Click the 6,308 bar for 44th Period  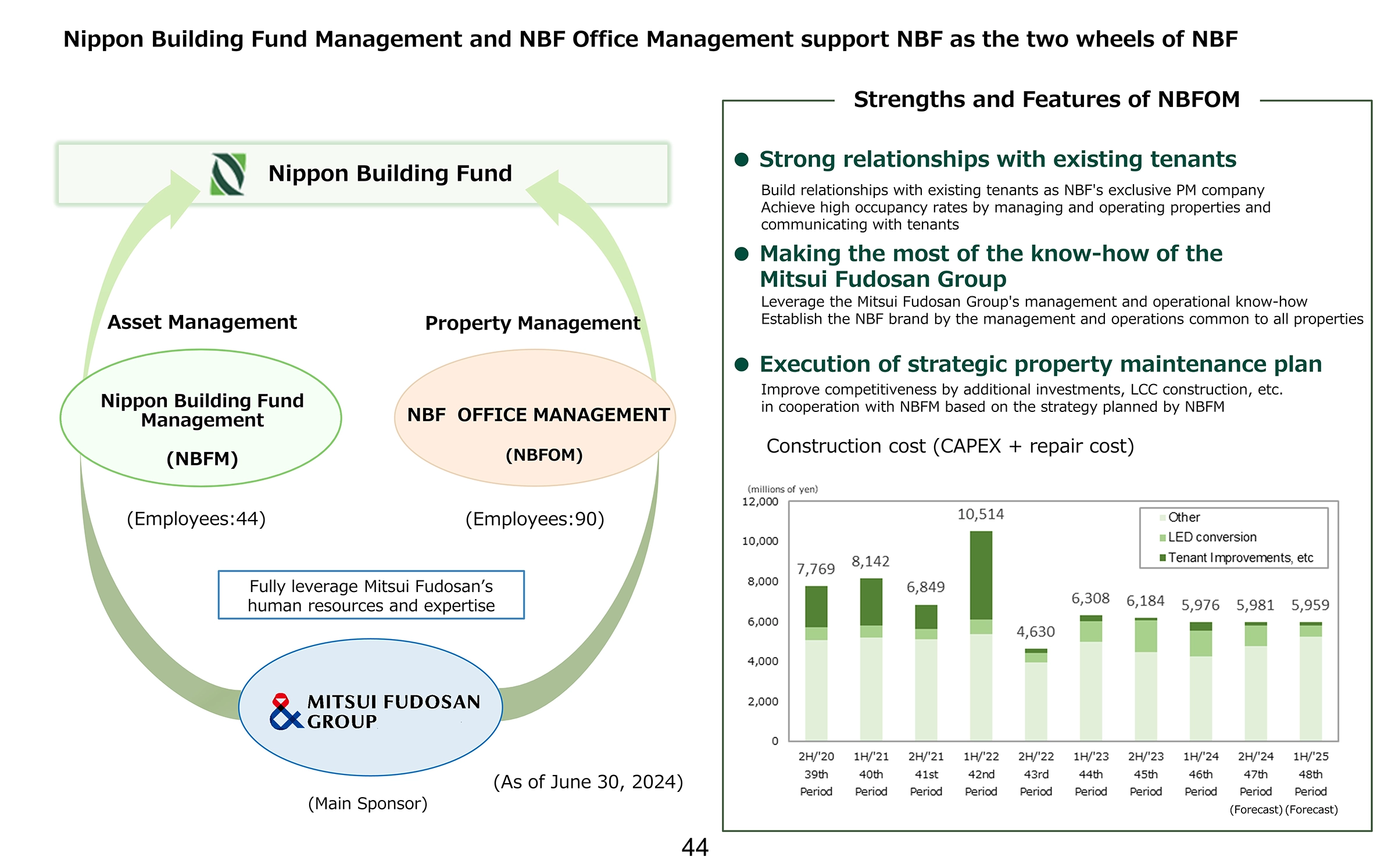pos(1091,678)
